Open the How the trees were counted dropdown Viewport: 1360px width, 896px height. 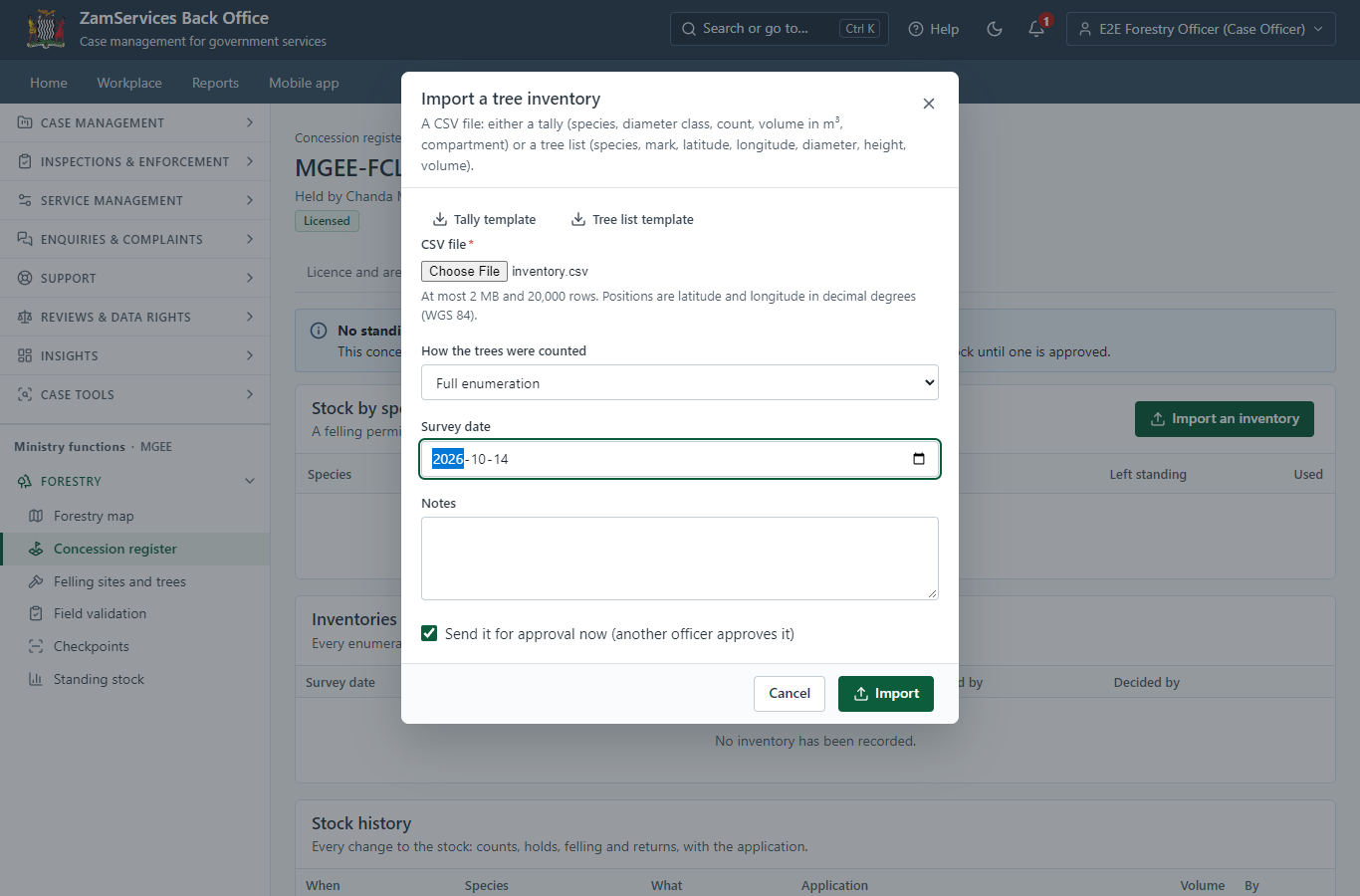pyautogui.click(x=680, y=382)
